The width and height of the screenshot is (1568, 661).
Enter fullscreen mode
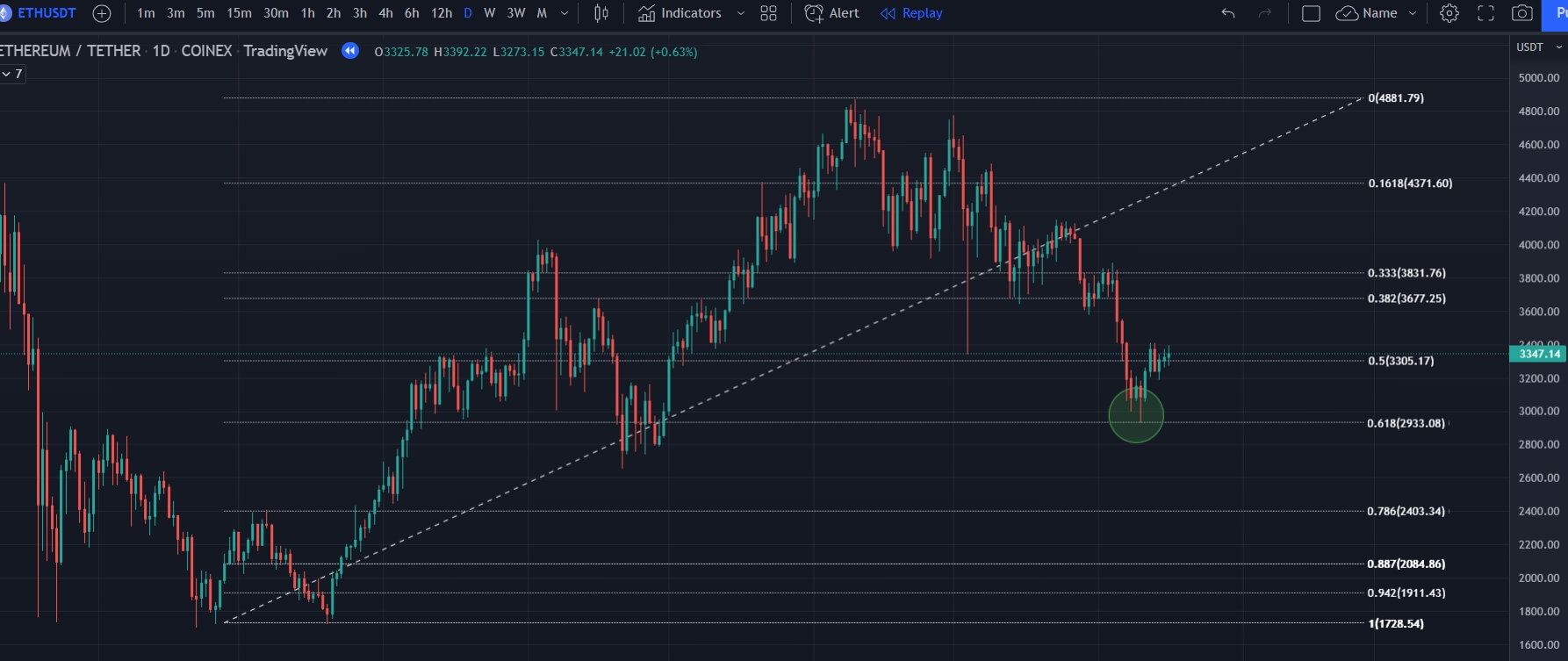click(x=1485, y=13)
